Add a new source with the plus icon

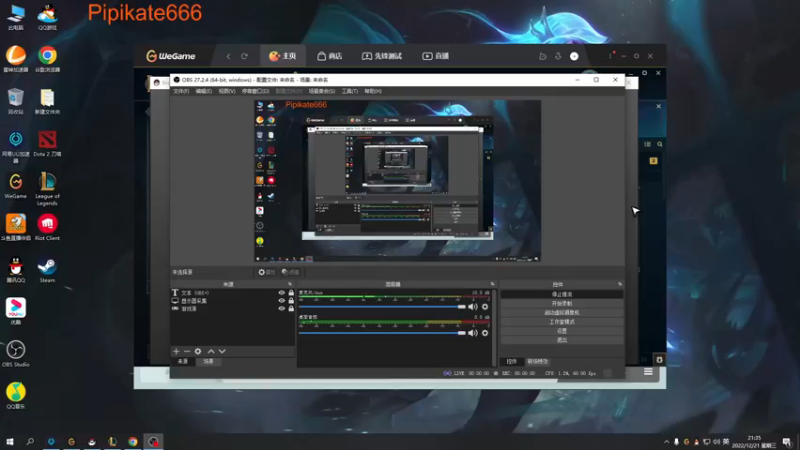click(x=176, y=352)
